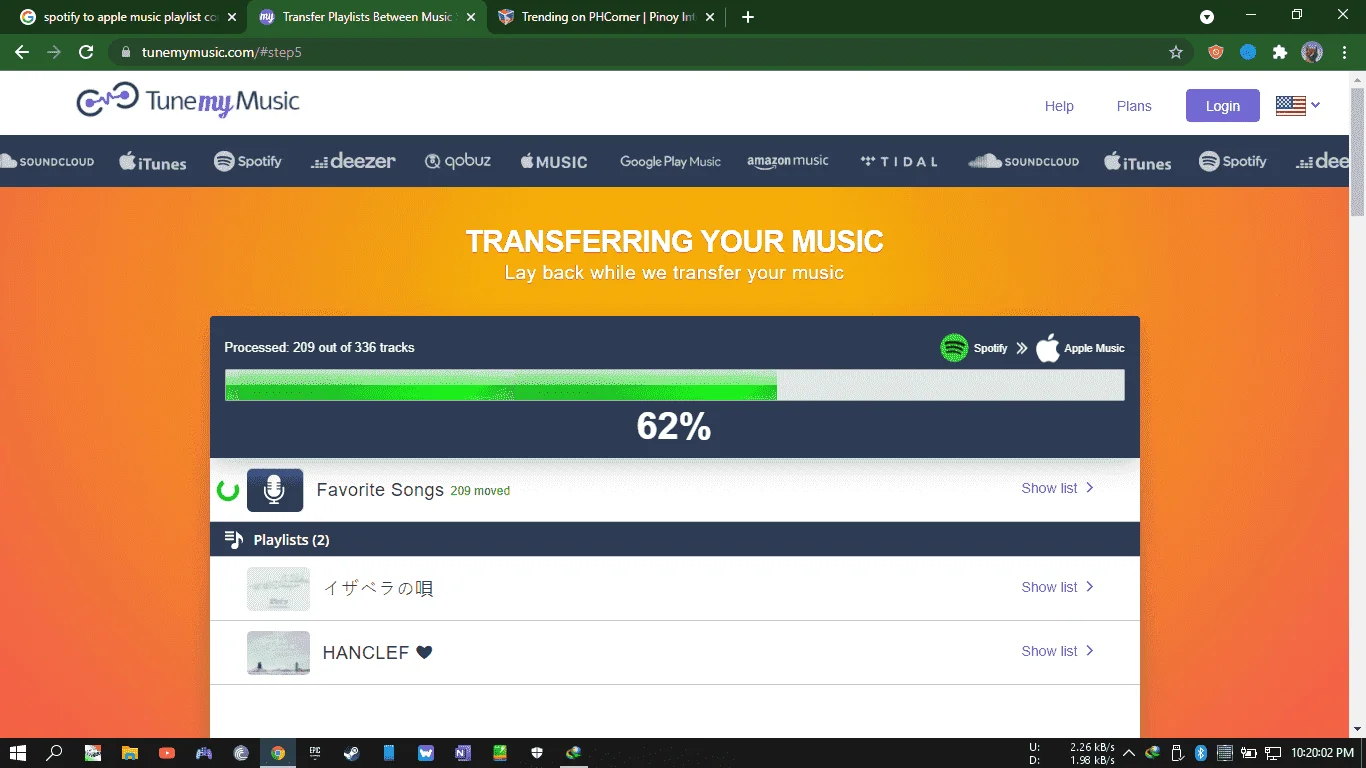Expand Show list for HANCLEF playlist
Viewport: 1366px width, 768px height.
pos(1058,651)
